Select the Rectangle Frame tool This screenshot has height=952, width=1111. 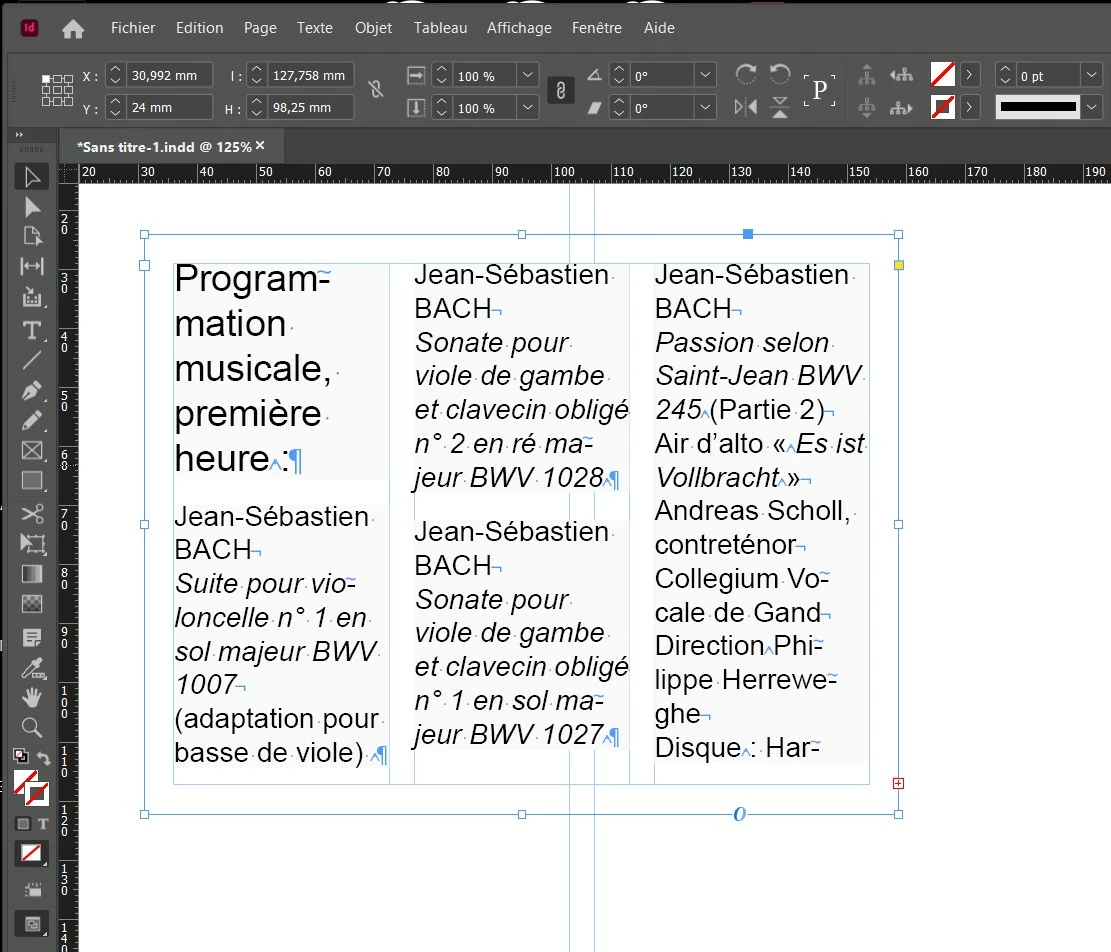tap(32, 450)
